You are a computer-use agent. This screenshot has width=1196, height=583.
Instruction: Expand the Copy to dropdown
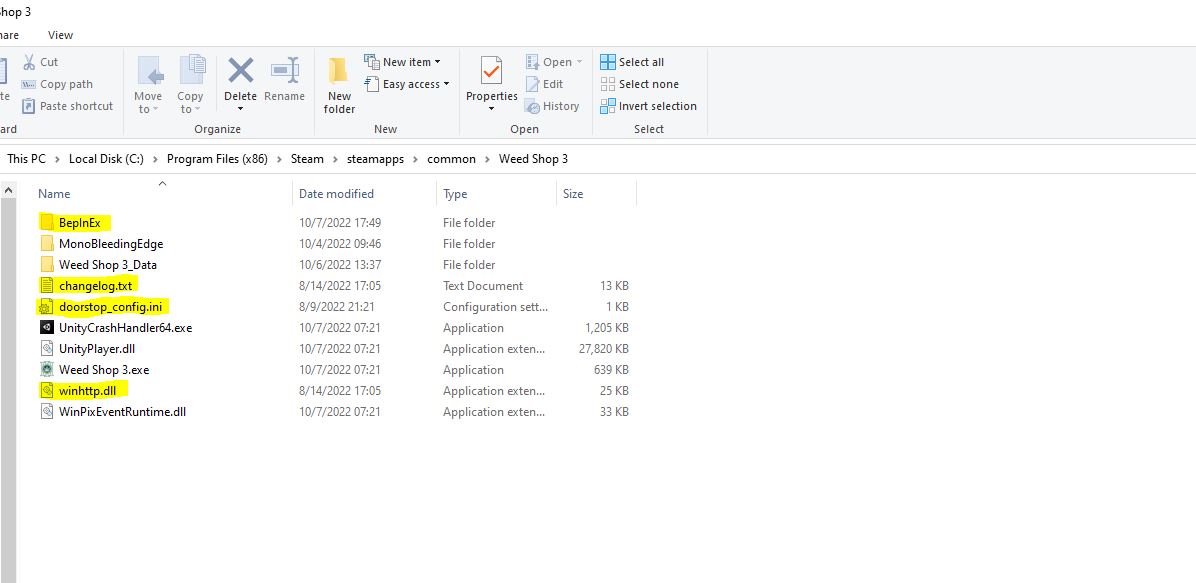[190, 85]
